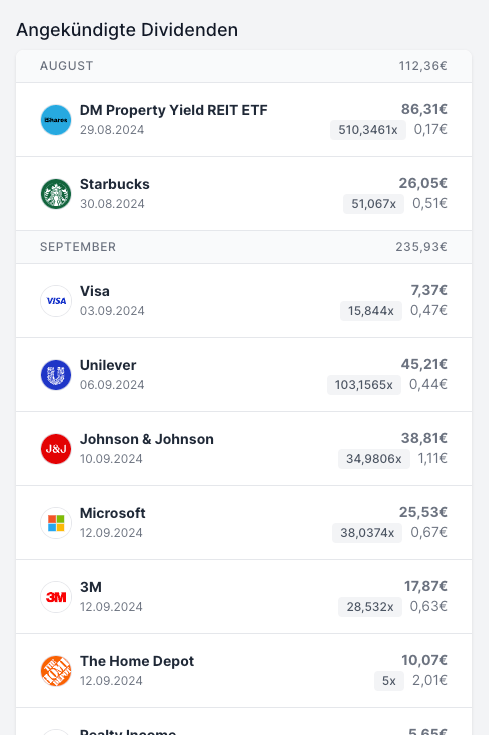Viewport: 489px width, 735px height.
Task: Click the Starbucks logo icon
Action: point(56,194)
